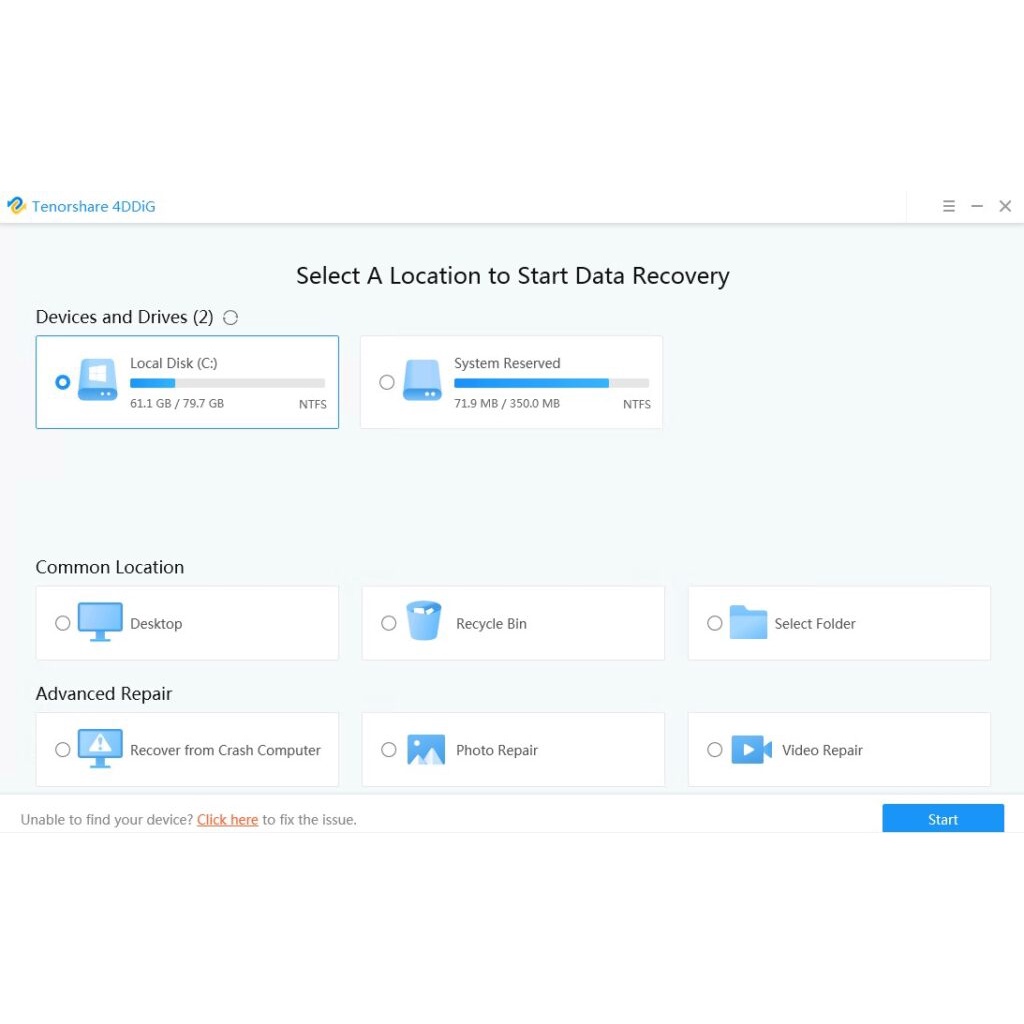Viewport: 1024px width, 1024px height.
Task: Click the System Reserved drive icon
Action: pos(422,381)
